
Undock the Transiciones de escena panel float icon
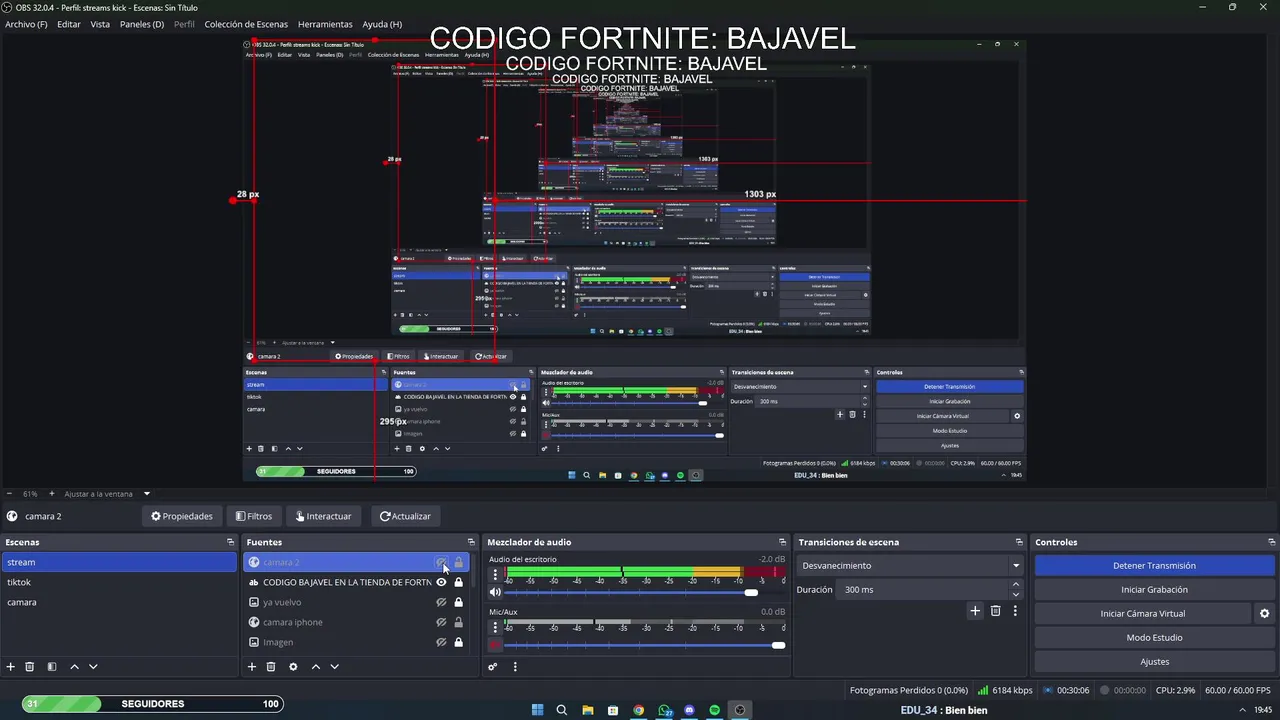tap(1019, 542)
